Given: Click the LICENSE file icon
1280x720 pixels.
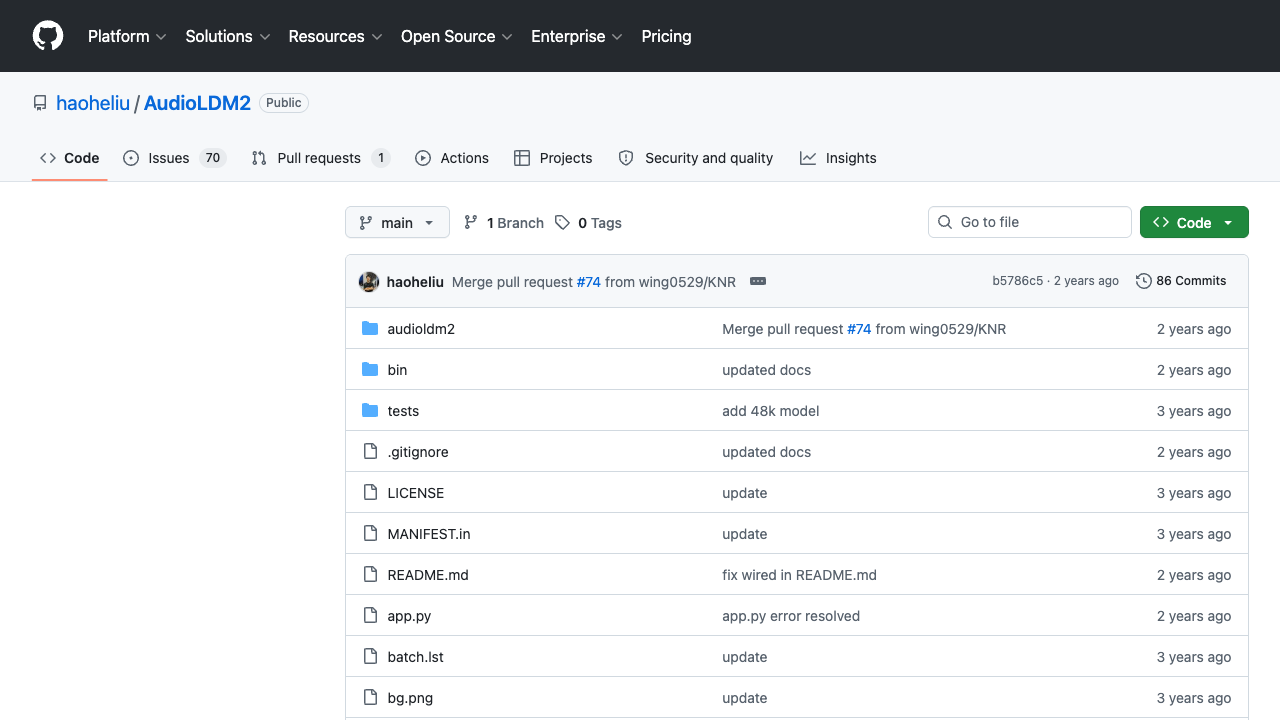Looking at the screenshot, I should pyautogui.click(x=370, y=493).
